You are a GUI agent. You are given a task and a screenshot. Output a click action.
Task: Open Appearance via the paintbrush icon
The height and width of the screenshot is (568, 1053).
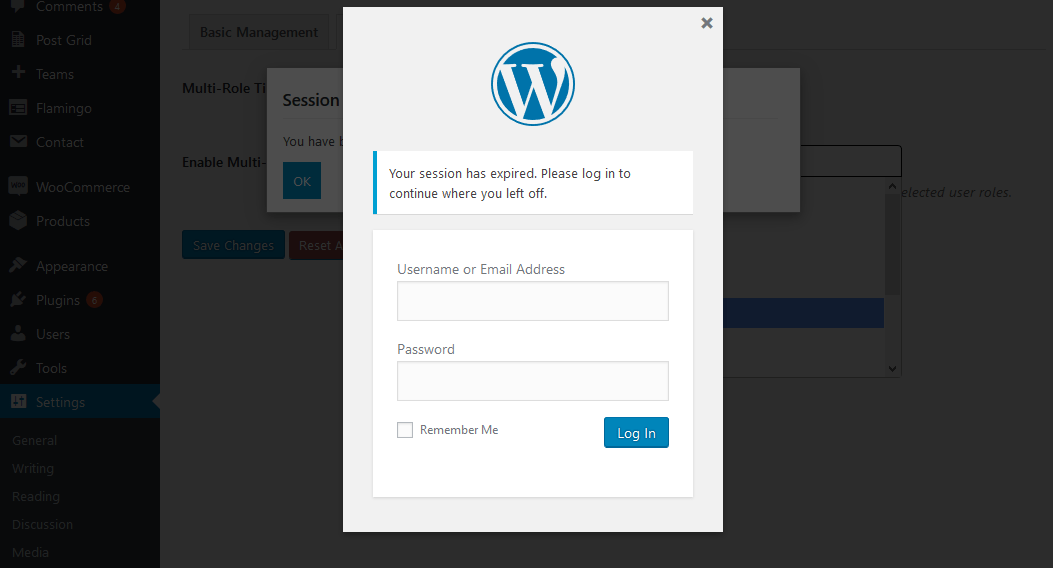coord(18,265)
